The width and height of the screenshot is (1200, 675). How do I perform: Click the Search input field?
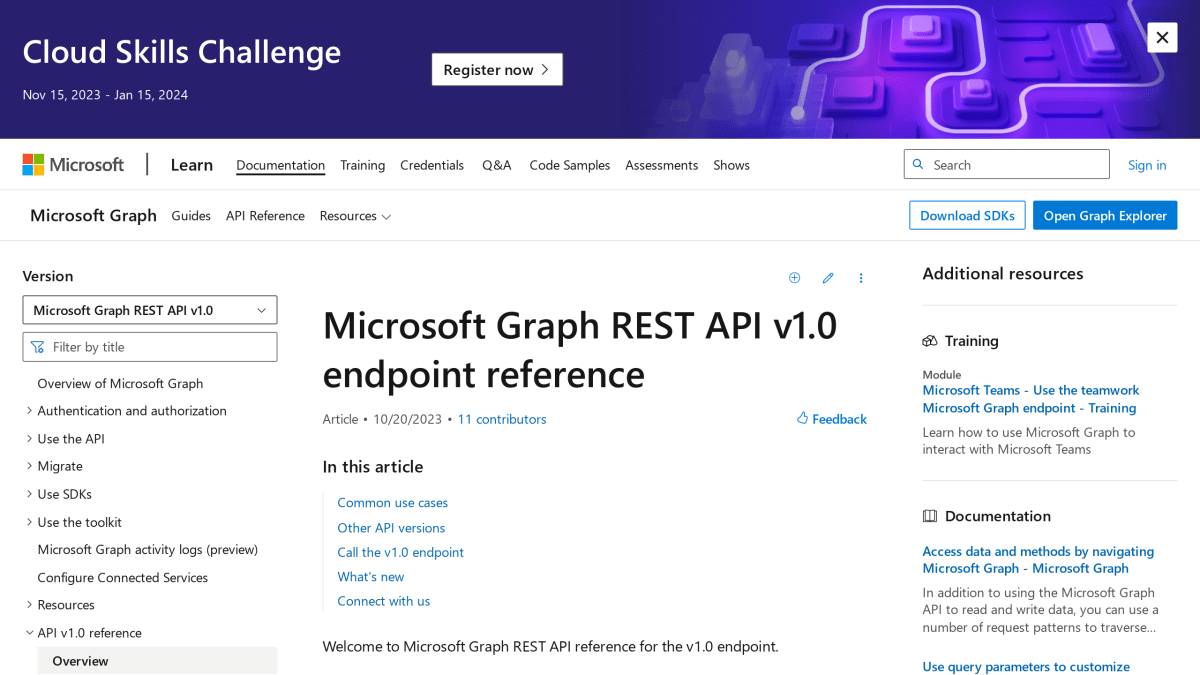tap(1006, 165)
